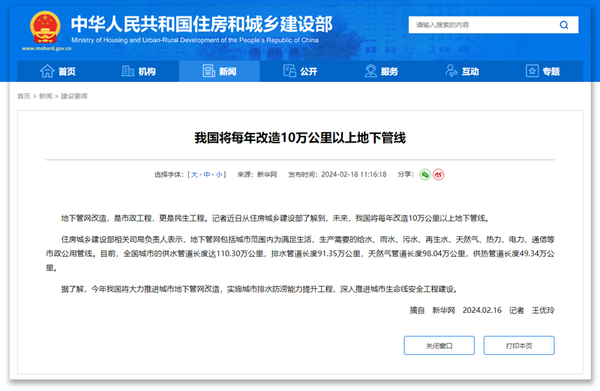Image resolution: width=600 pixels, height=391 pixels.
Task: Click the national emblem logo
Action: point(45,27)
